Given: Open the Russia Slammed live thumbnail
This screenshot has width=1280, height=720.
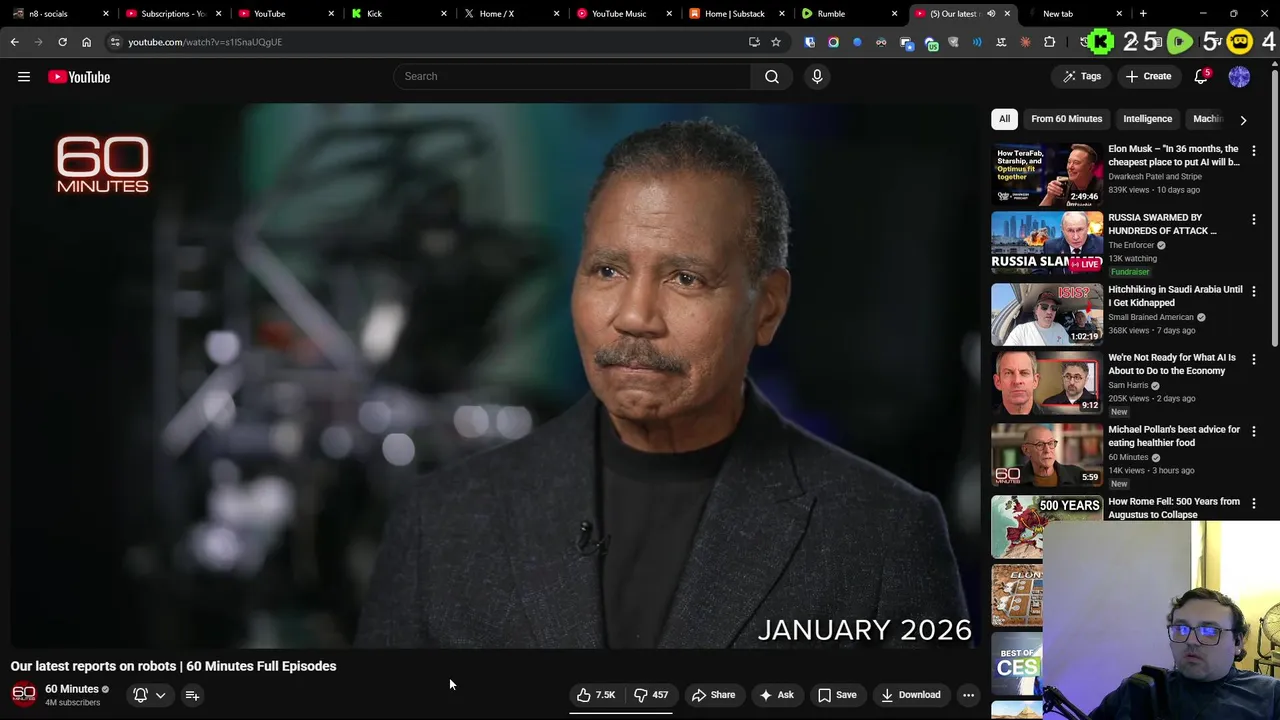Looking at the screenshot, I should pos(1047,242).
